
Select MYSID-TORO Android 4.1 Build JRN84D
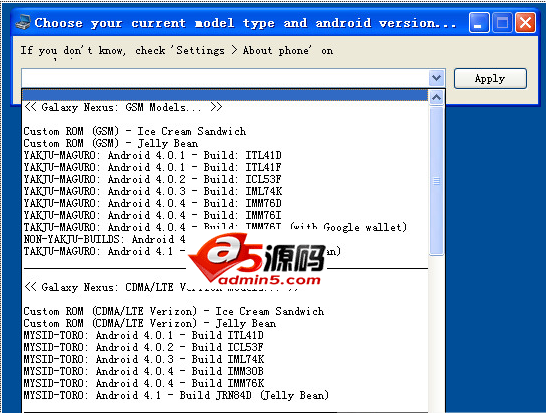point(176,396)
